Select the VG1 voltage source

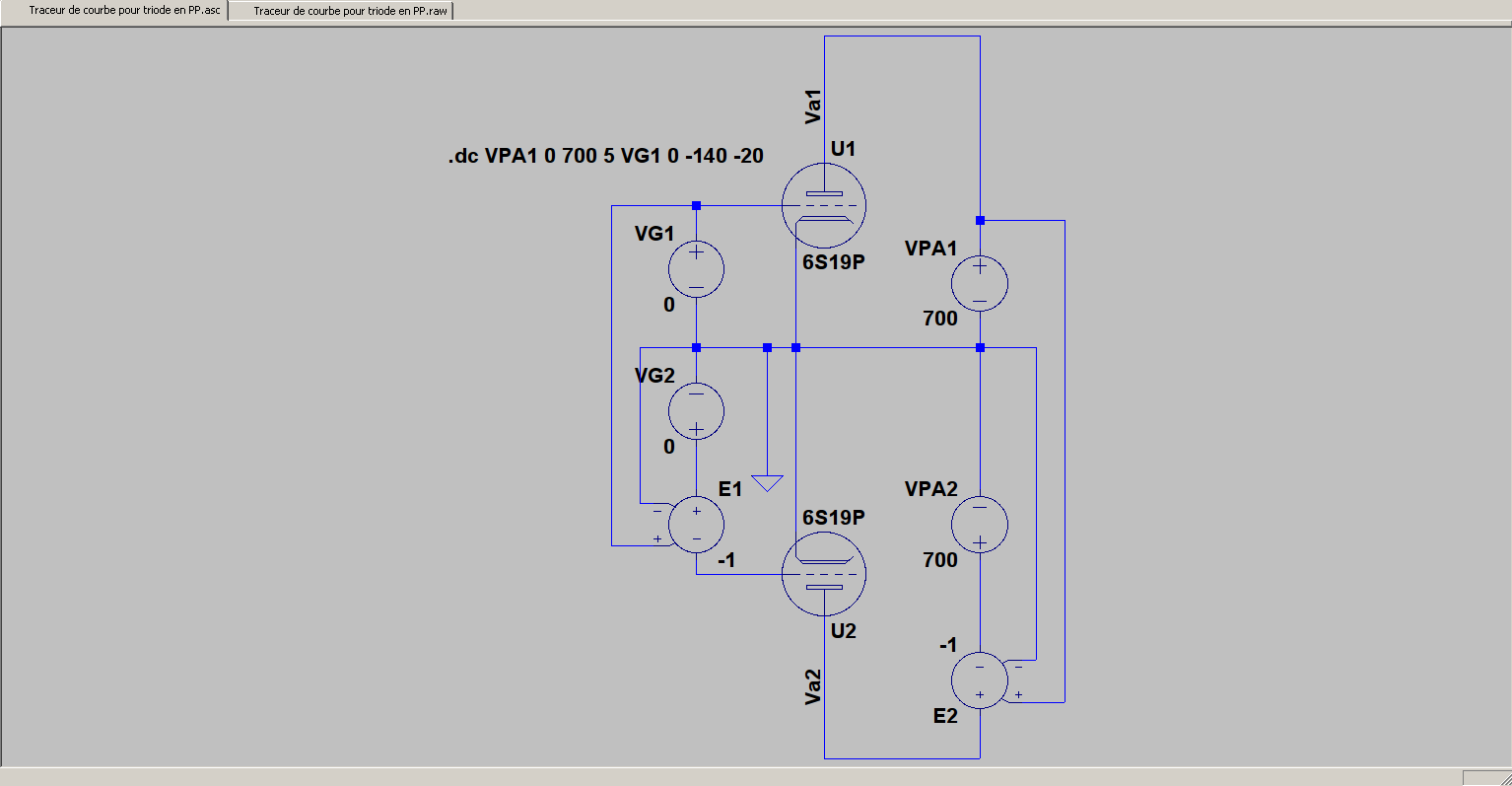(697, 269)
